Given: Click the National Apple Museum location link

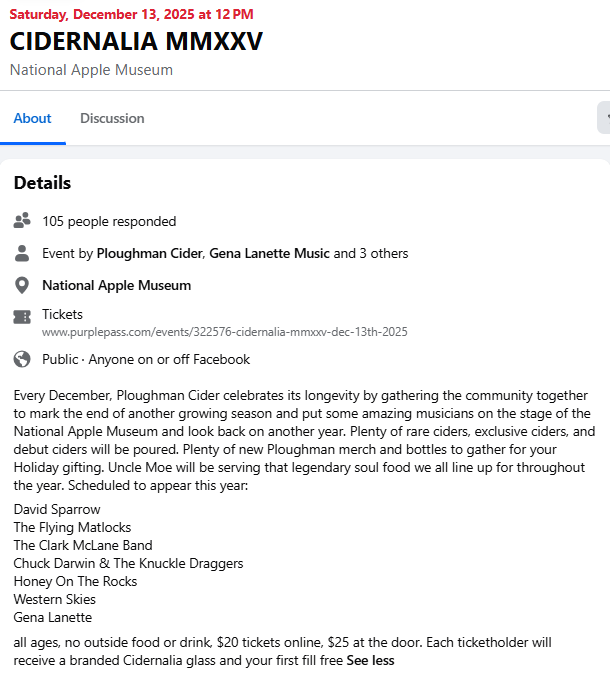Looking at the screenshot, I should 116,286.
